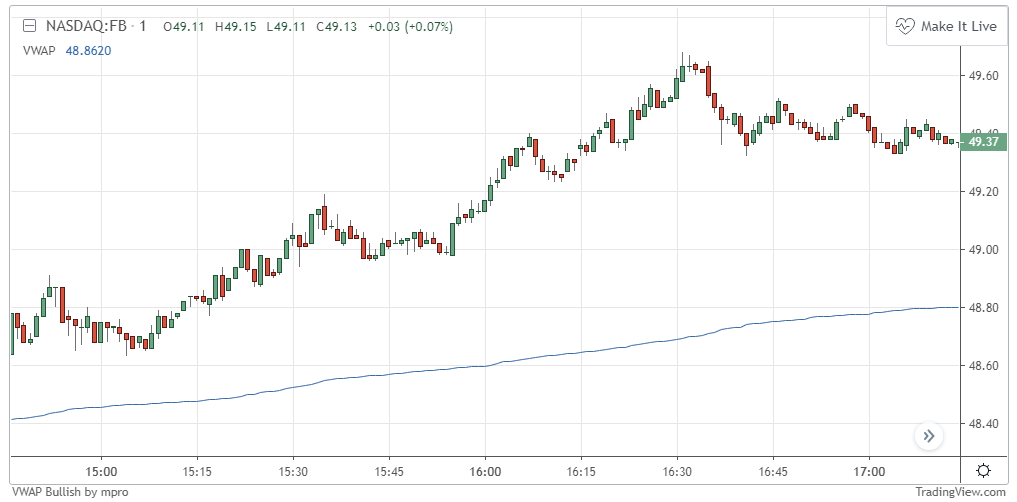Image resolution: width=1017 pixels, height=502 pixels.
Task: Open the TradingView.com link
Action: tap(960, 491)
